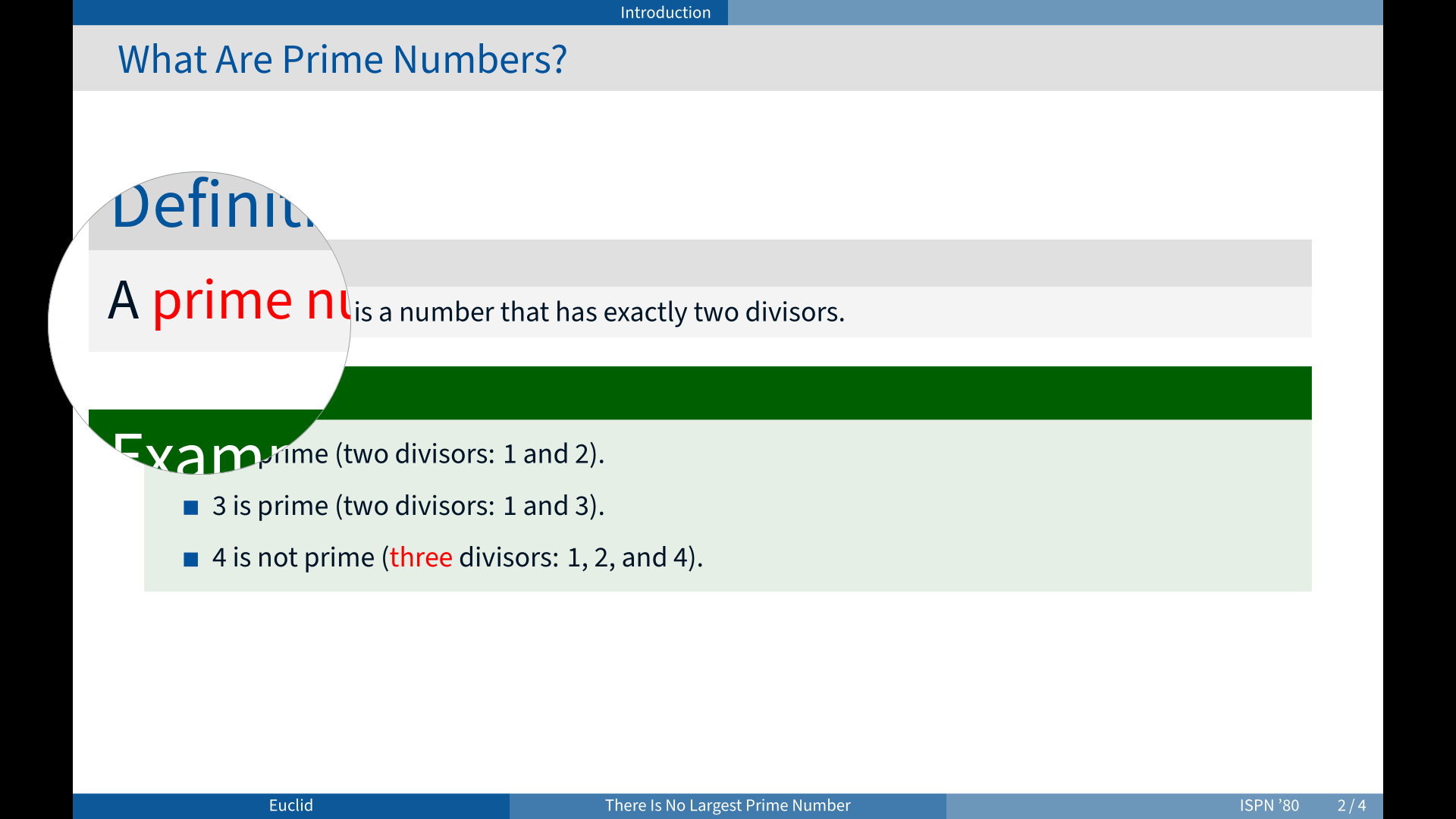Click the bullet square beside '3 is prime'
Screen dimensions: 1456x819
click(x=191, y=507)
